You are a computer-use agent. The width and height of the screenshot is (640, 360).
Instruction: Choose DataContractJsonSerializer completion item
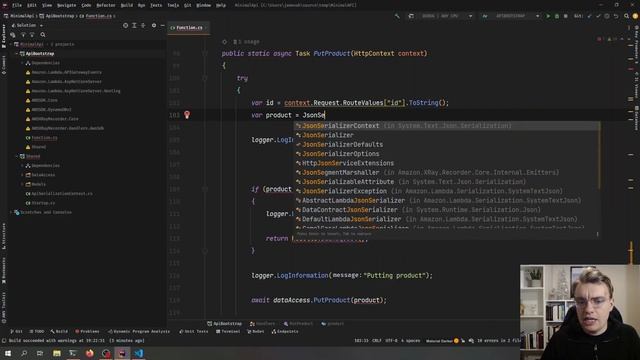[x=447, y=210]
